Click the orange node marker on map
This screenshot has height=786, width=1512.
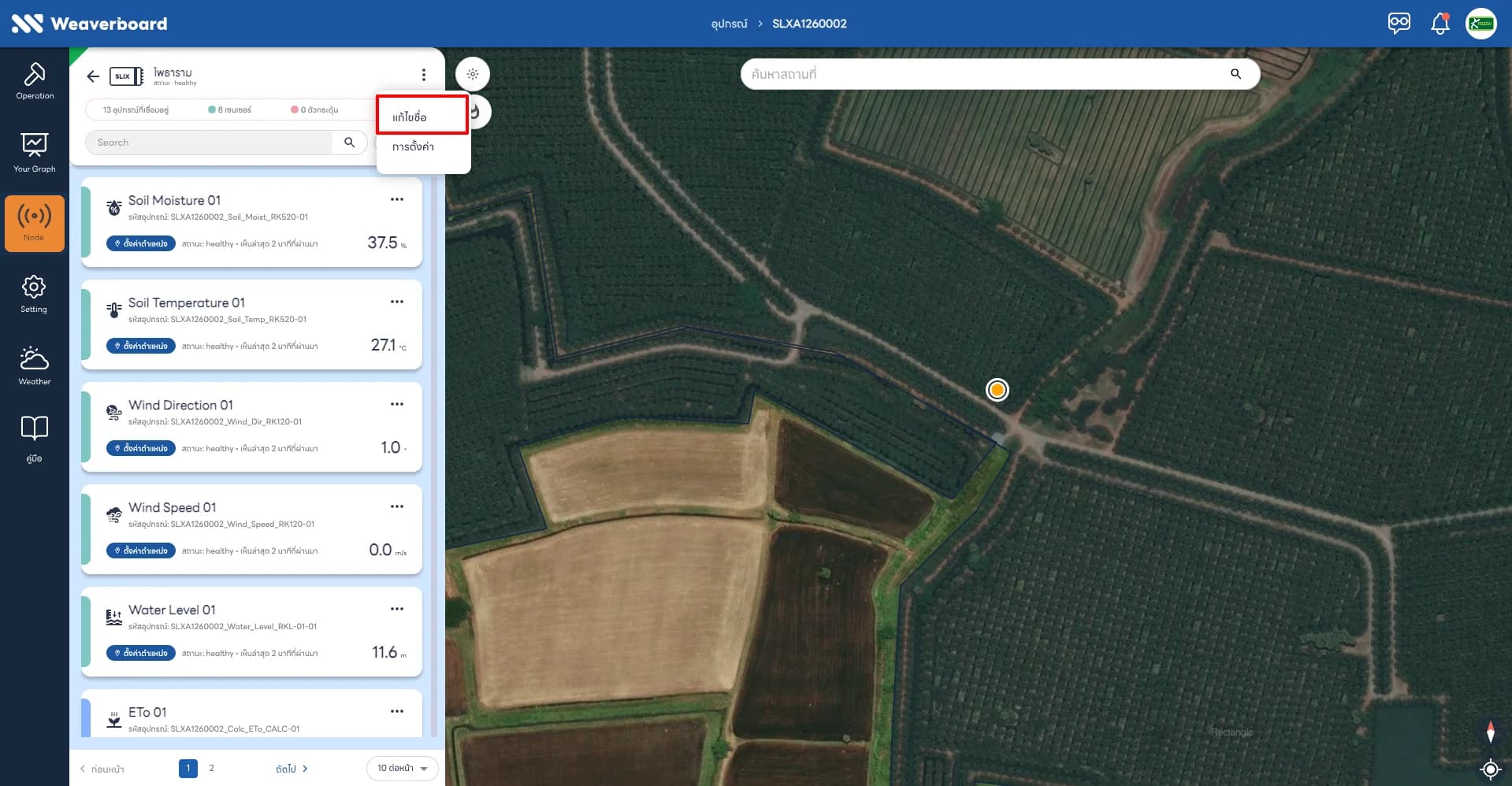997,390
